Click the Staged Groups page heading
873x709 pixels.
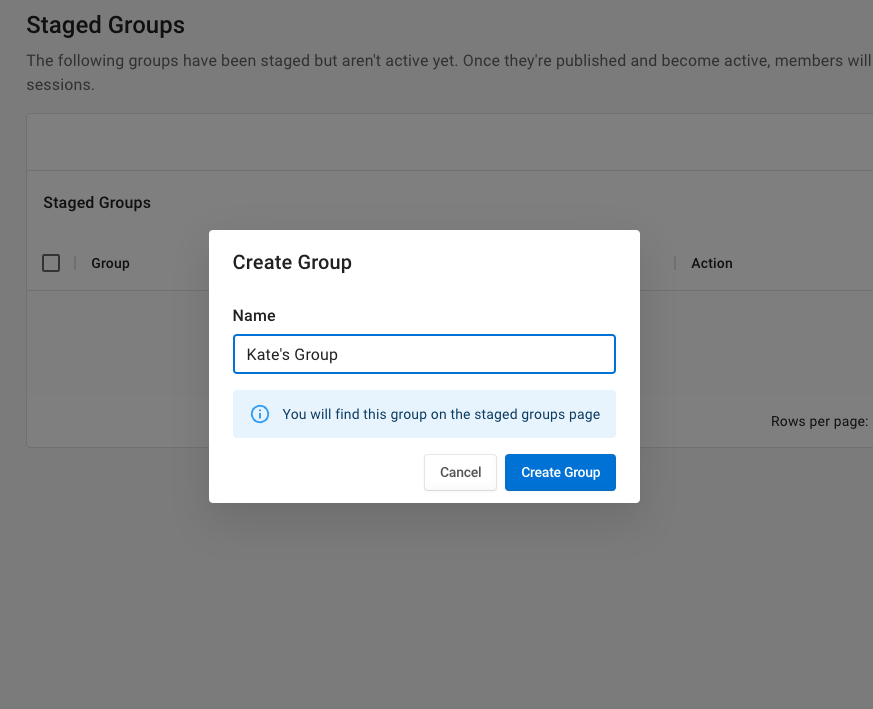coord(105,25)
